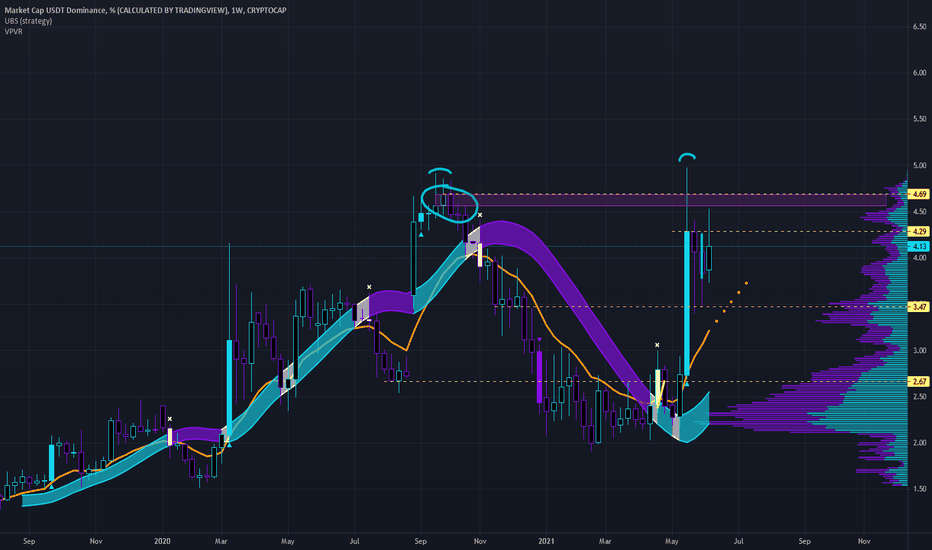Click the 5.50 price axis value
Screen dimensions: 932x550
click(x=920, y=119)
